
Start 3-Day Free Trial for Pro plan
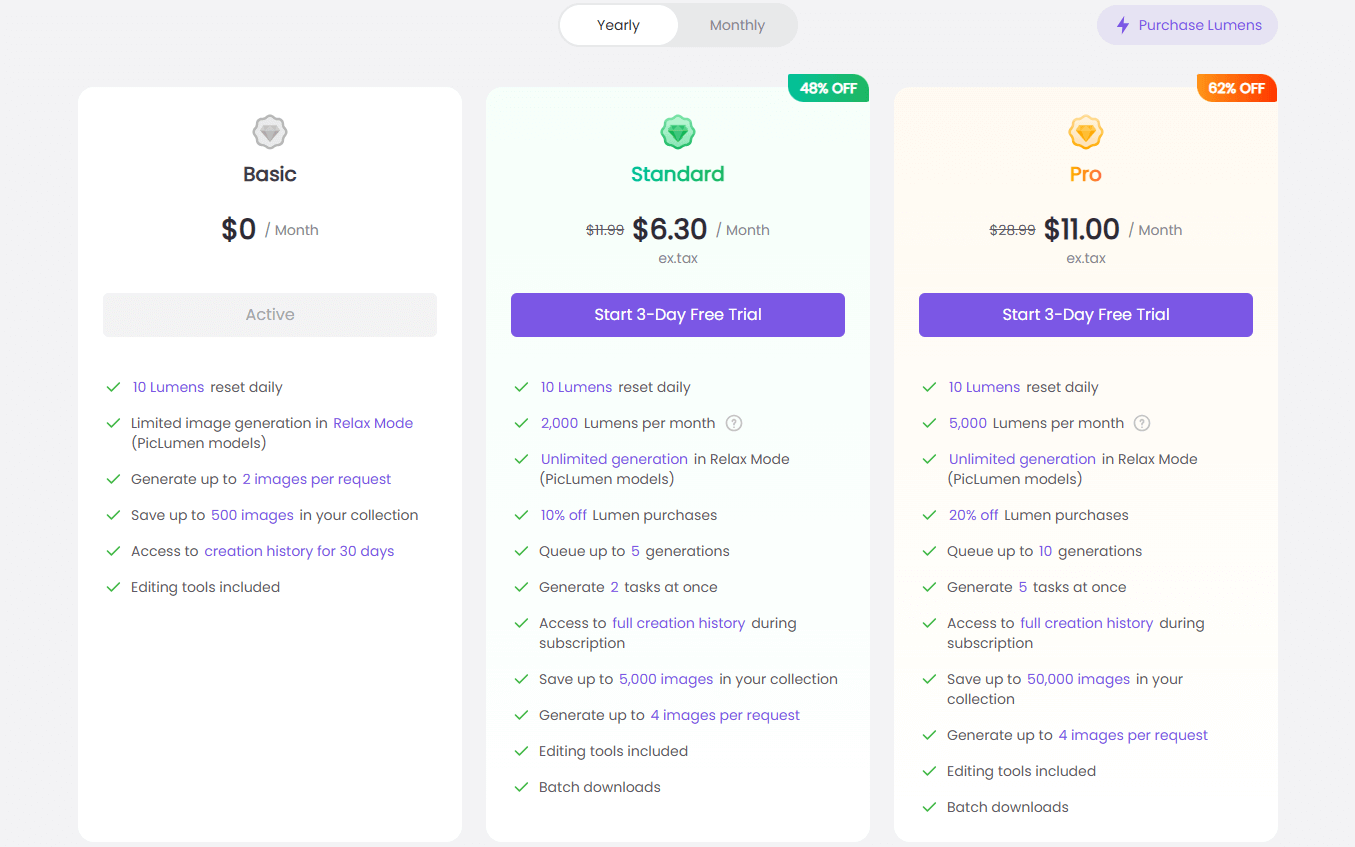[x=1086, y=314]
